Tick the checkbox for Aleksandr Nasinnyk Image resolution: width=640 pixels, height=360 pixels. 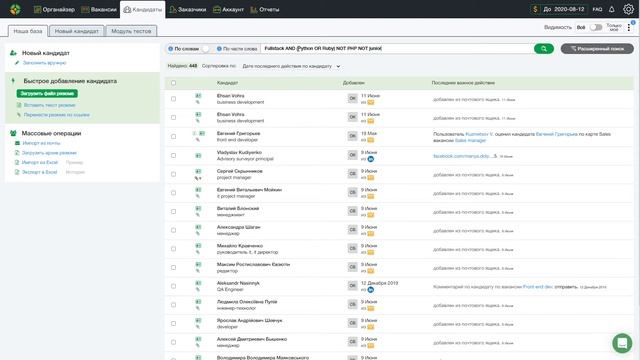[173, 286]
